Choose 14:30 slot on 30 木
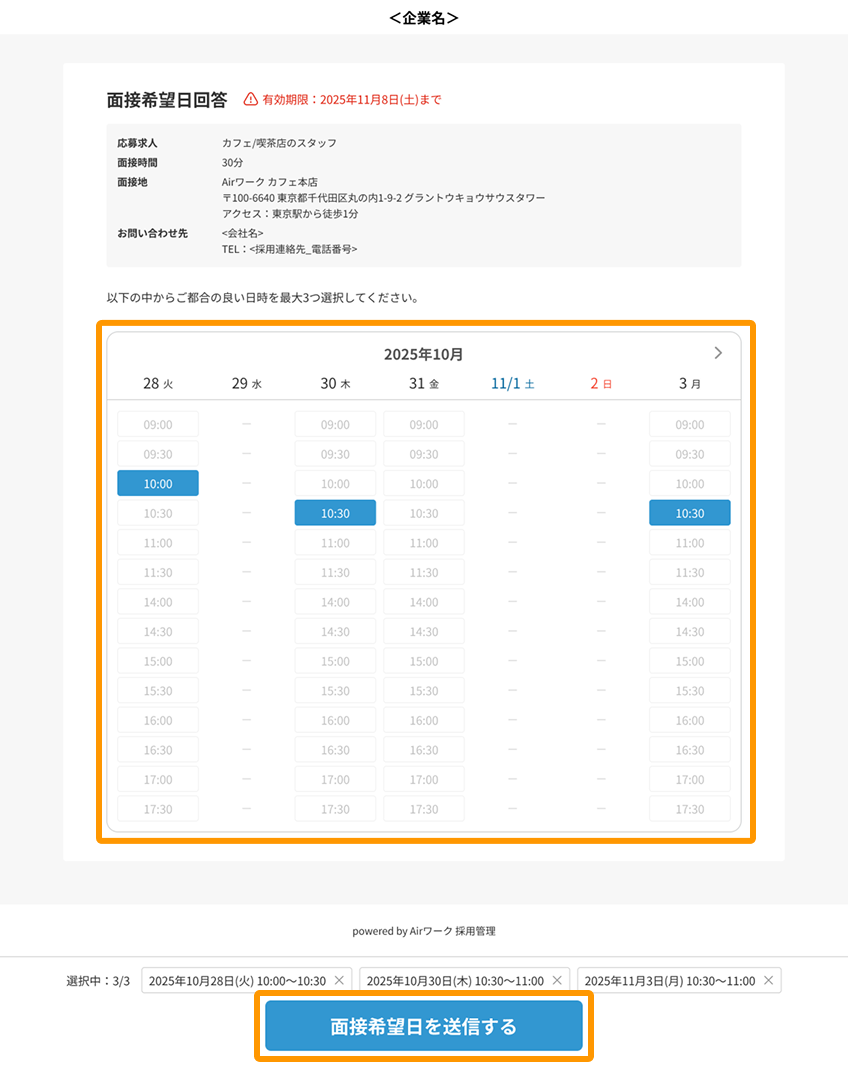The height and width of the screenshot is (1066, 848). click(x=335, y=632)
